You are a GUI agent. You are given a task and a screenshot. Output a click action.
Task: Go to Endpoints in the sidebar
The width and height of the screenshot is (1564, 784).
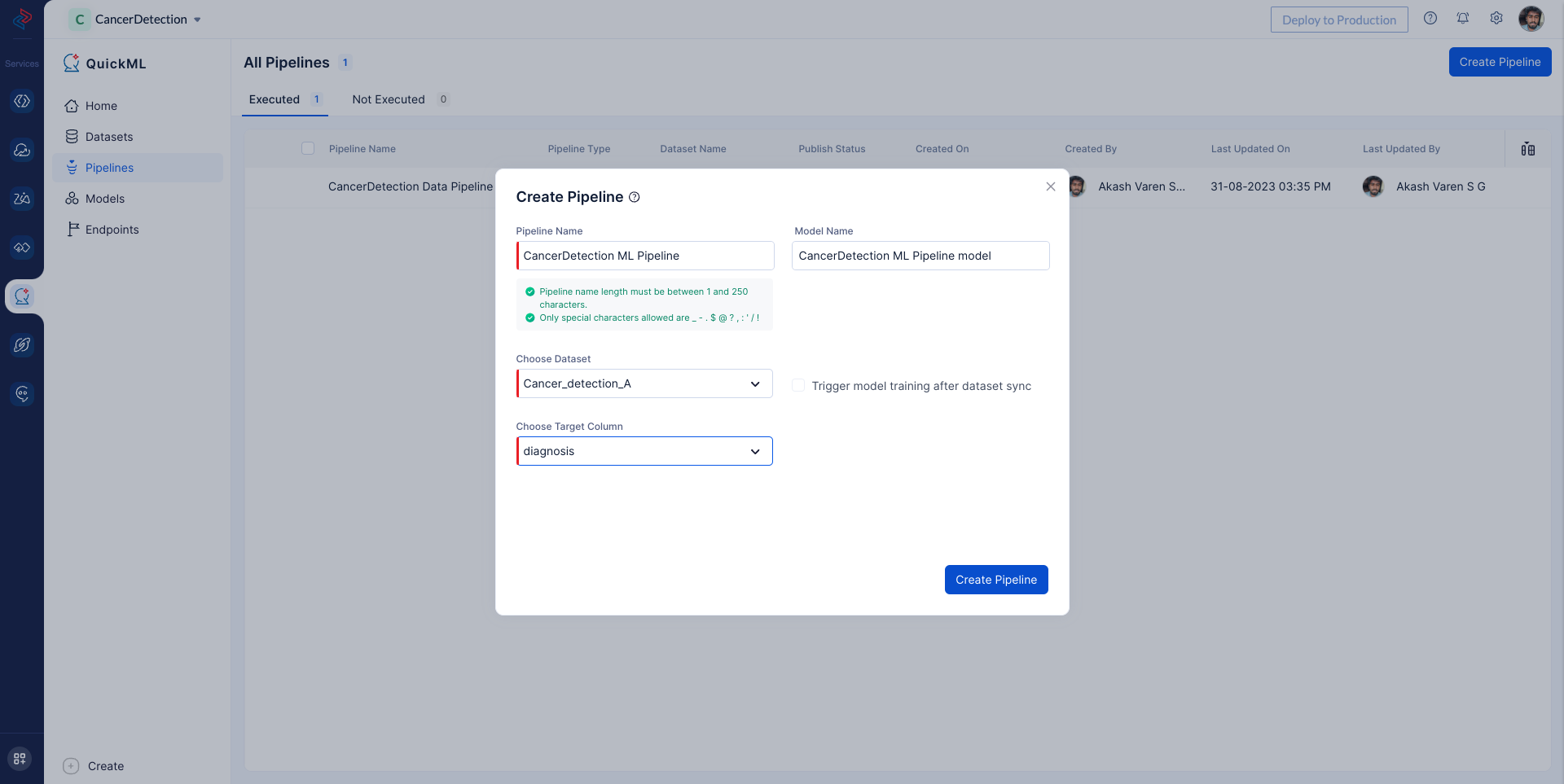pos(112,230)
